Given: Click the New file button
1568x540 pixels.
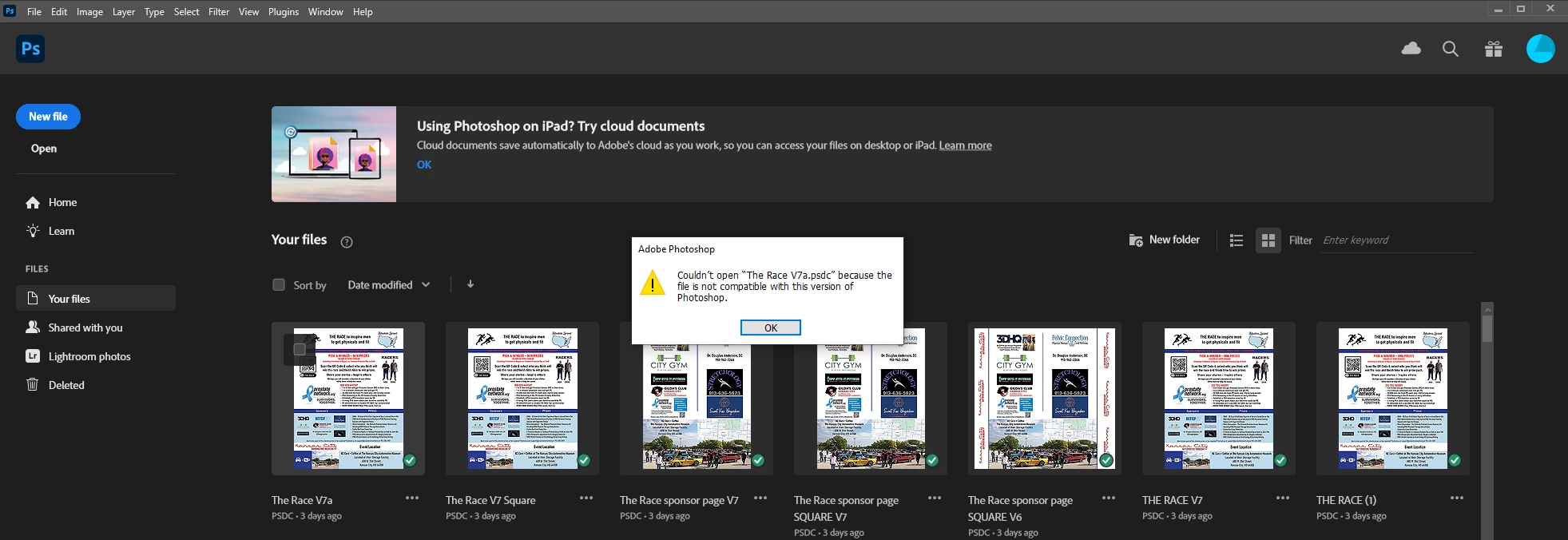Looking at the screenshot, I should [x=48, y=117].
